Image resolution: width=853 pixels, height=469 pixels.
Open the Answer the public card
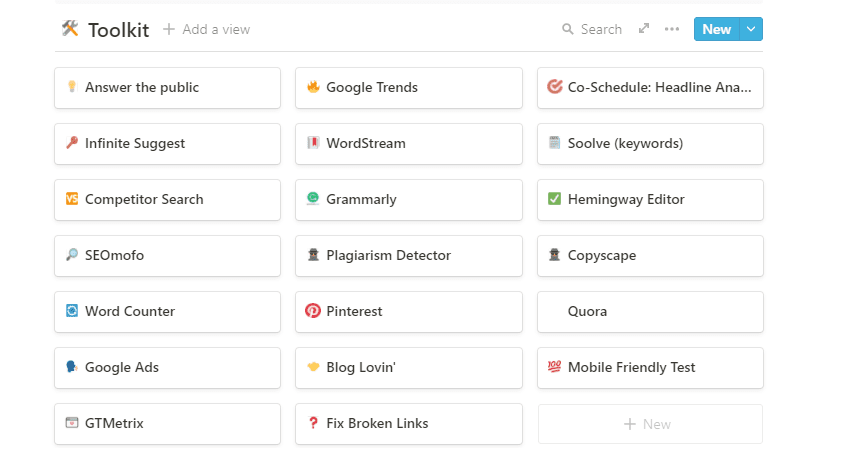tap(167, 88)
